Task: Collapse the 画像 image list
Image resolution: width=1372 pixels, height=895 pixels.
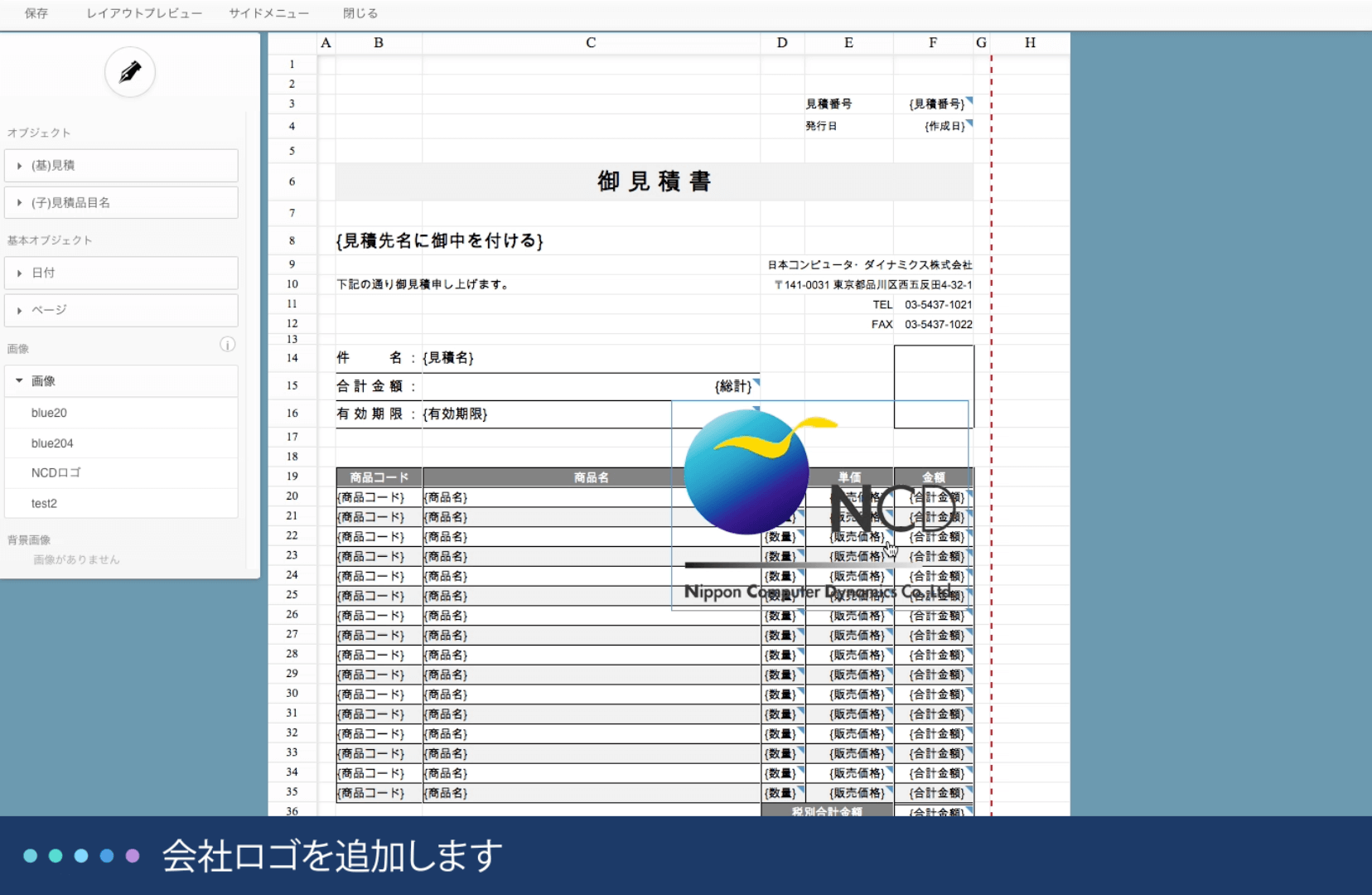Action: coord(121,381)
